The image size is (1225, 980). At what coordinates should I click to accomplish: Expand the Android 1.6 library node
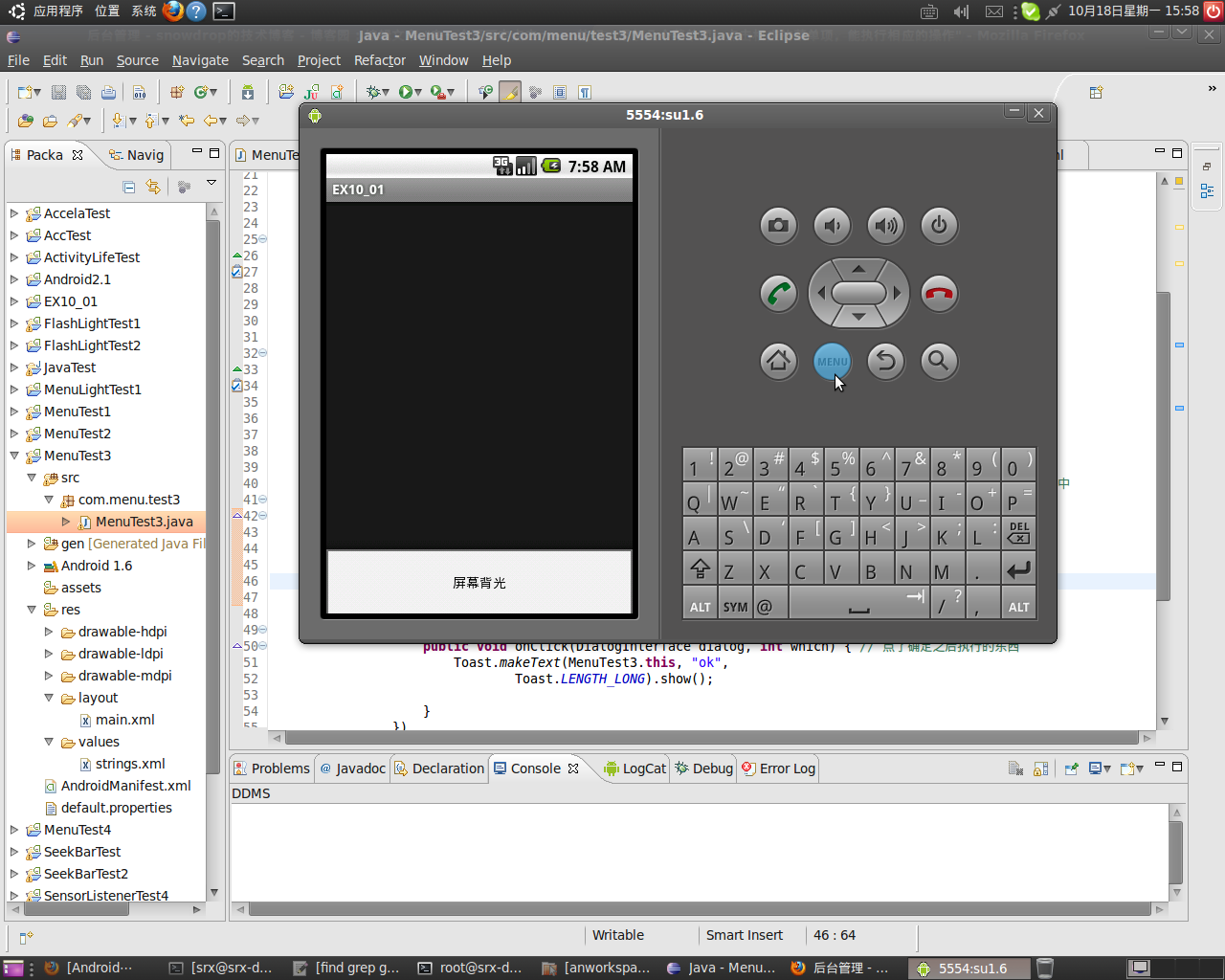pos(32,566)
